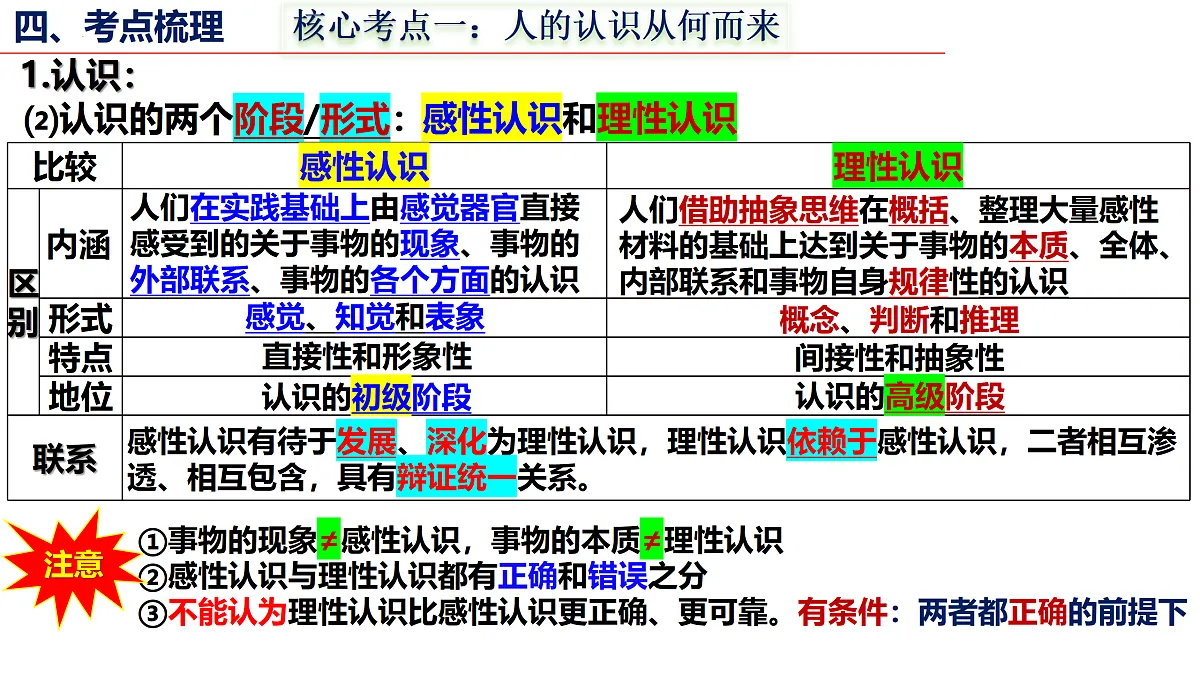The width and height of the screenshot is (1200, 675).
Task: Click the cell '间接性和抽象性'
Action: [899, 357]
